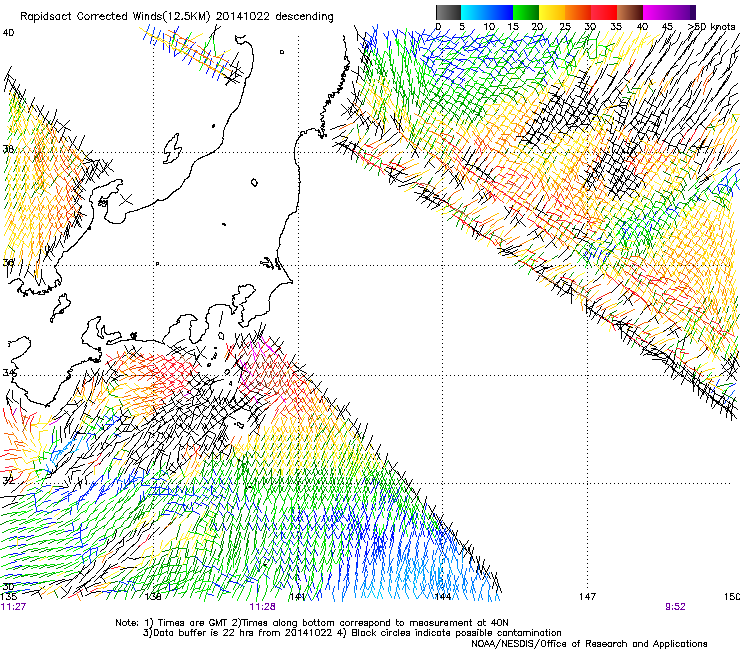This screenshot has height=650, width=740.
Task: Click the red 30-35 knots legend swatch
Action: click(x=604, y=12)
